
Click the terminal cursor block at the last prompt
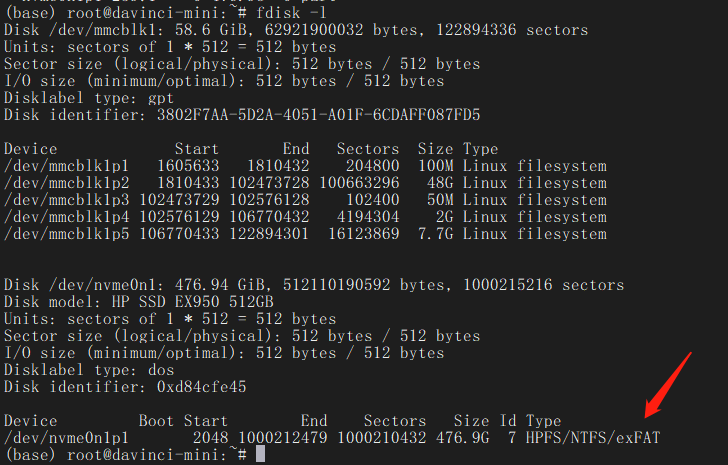pos(260,455)
